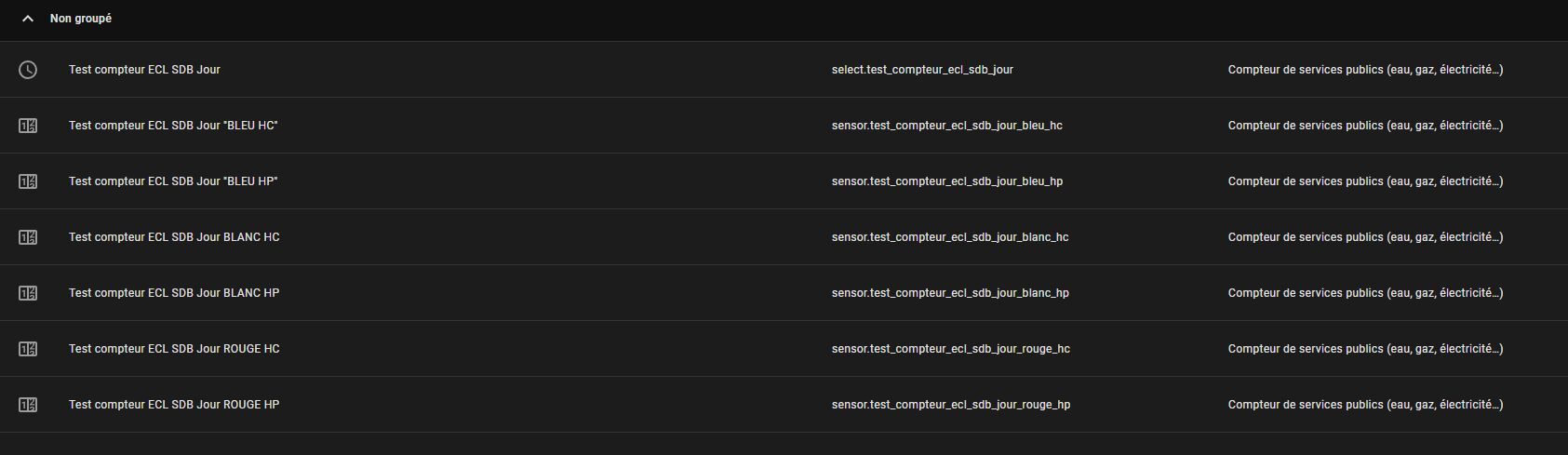This screenshot has height=455, width=1568.
Task: Click entity ID sensor.test_compteur_ecl_sdb_jour_blanc_hp
Action: tap(950, 293)
